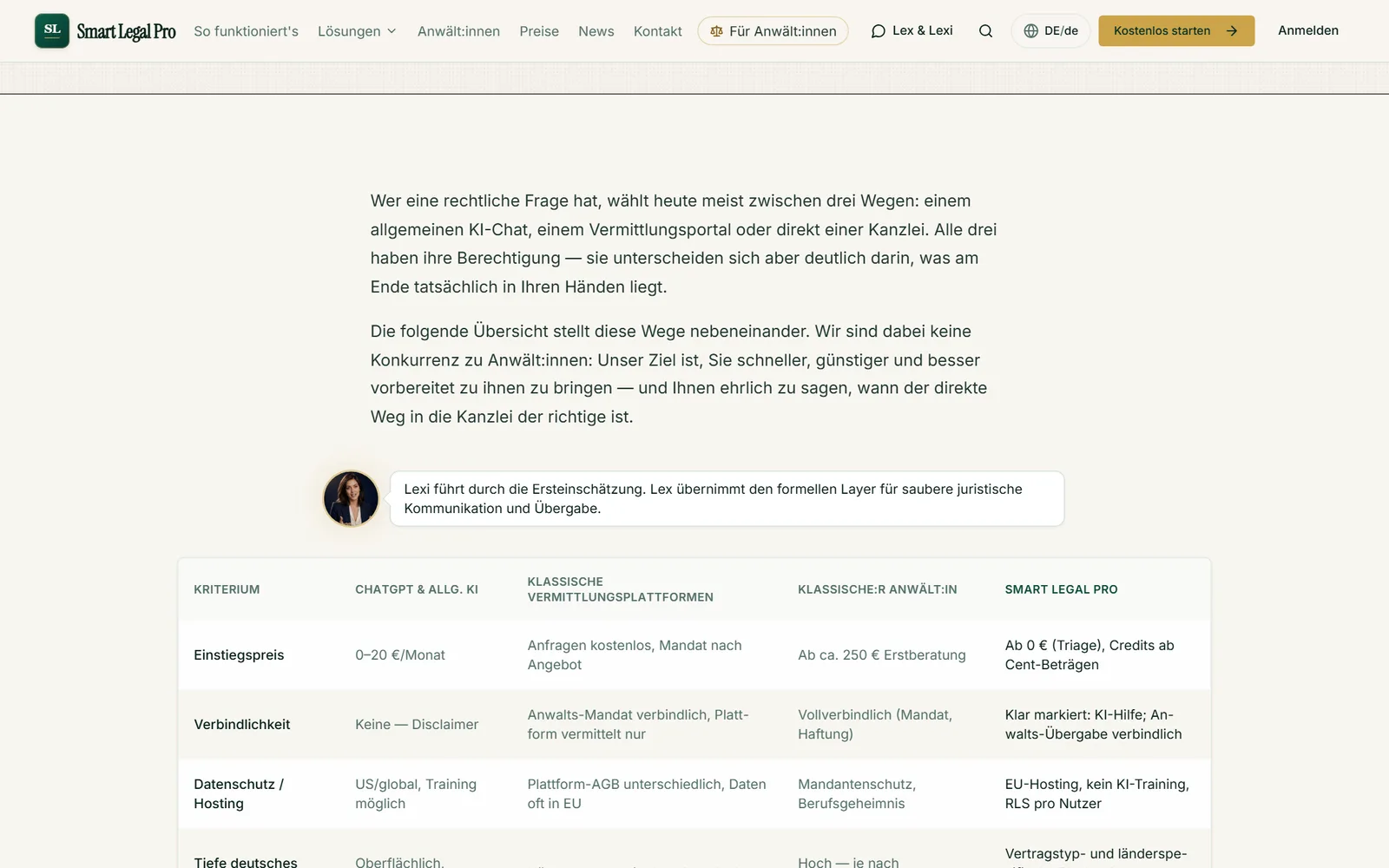Click the Ab ca. 250 € Erstberatung cell
The image size is (1389, 868).
pyautogui.click(x=882, y=654)
